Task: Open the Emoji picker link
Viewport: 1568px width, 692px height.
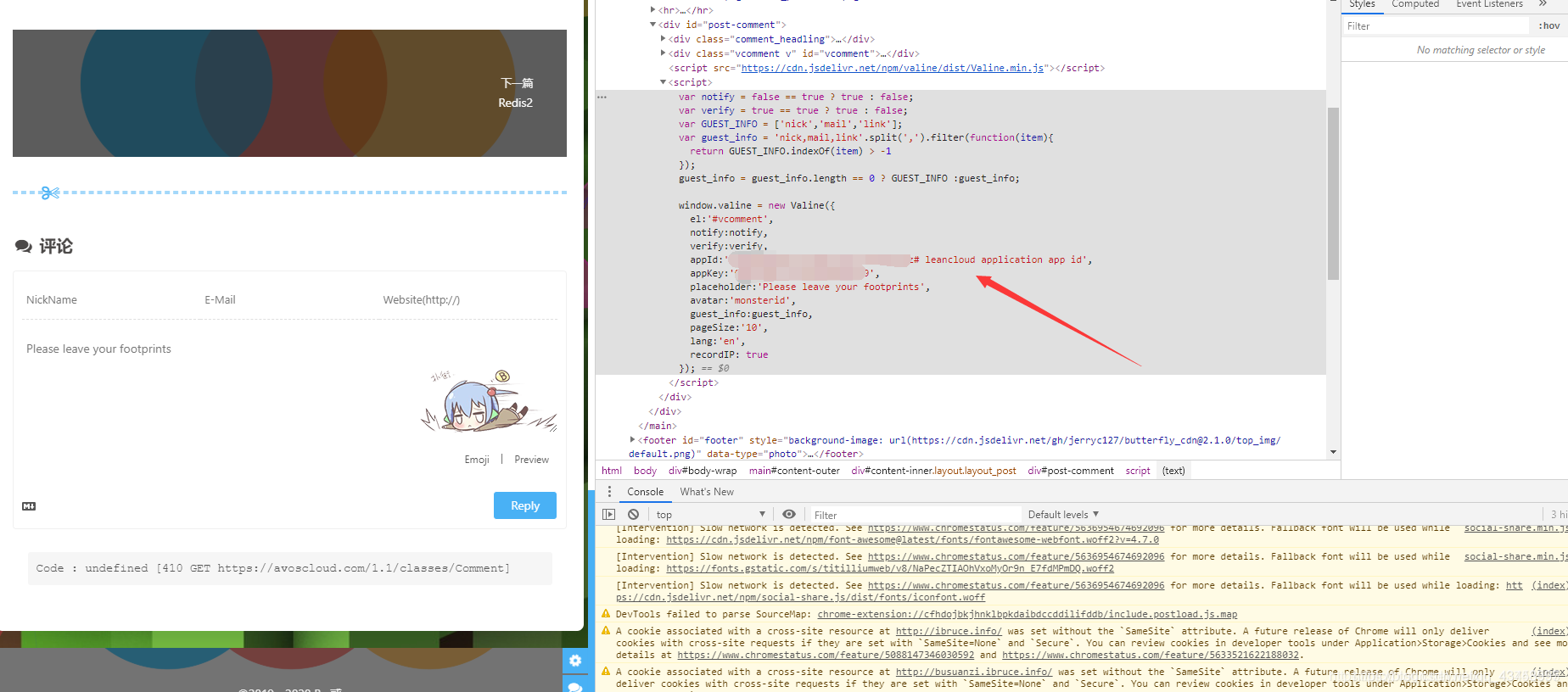Action: click(x=477, y=460)
